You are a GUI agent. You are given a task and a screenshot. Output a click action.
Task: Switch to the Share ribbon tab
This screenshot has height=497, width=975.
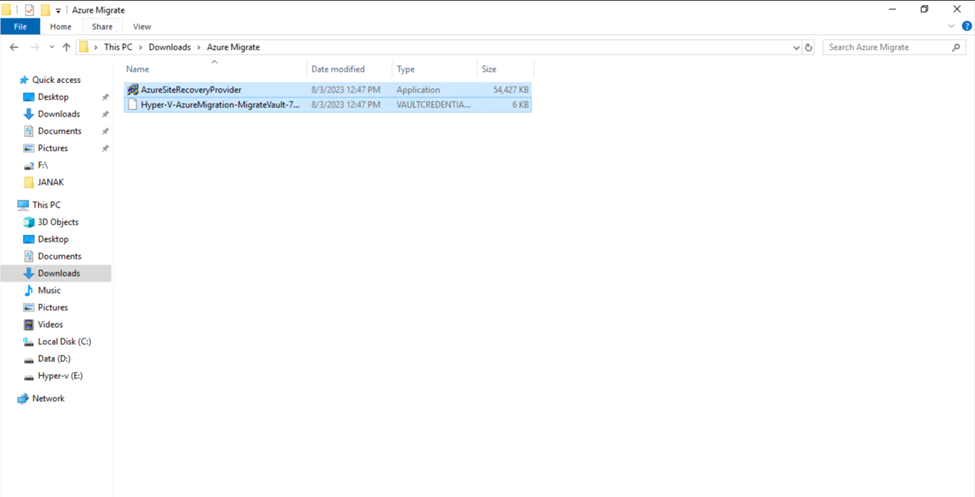pyautogui.click(x=102, y=27)
